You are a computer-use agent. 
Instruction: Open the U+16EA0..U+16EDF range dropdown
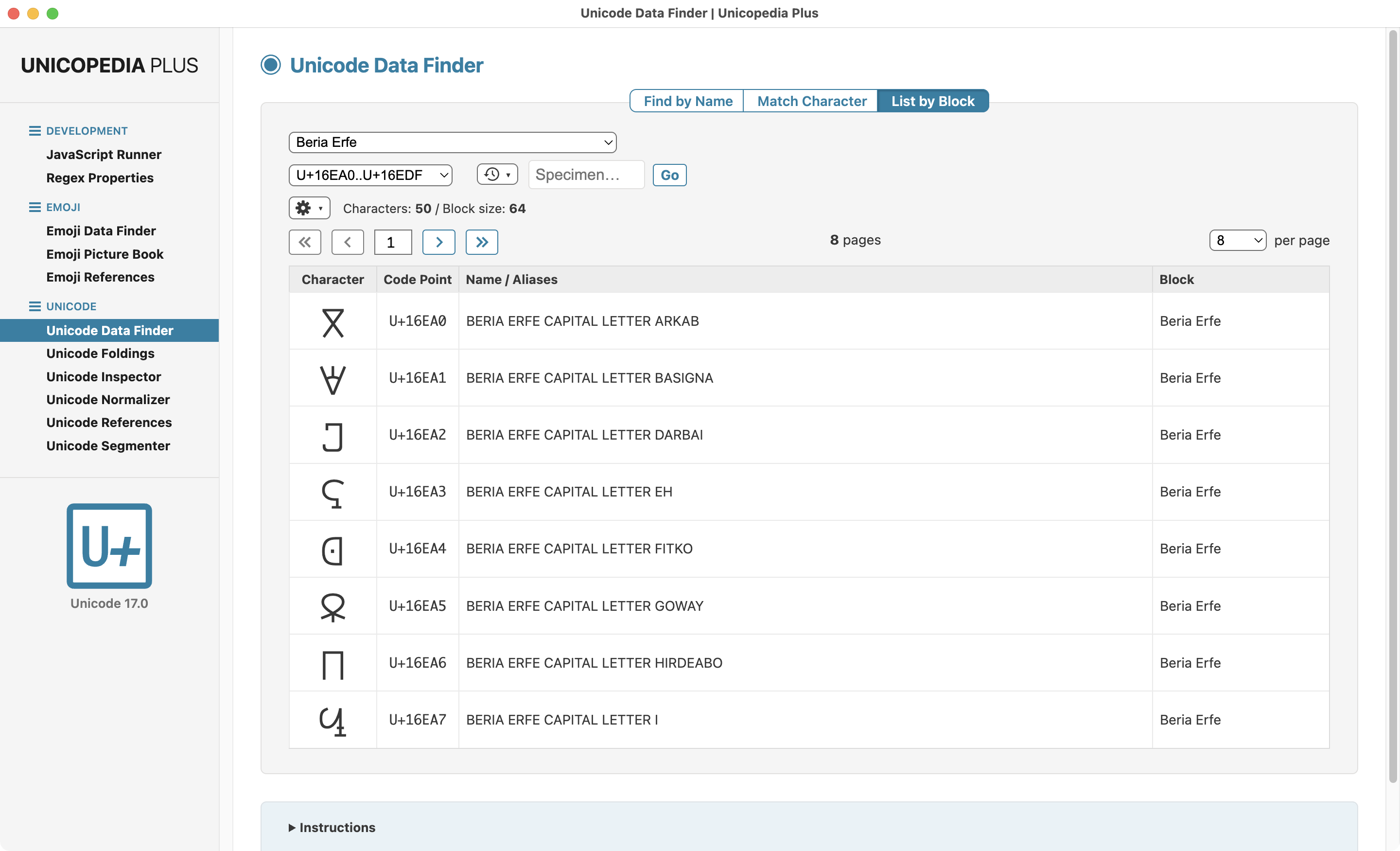tap(370, 175)
